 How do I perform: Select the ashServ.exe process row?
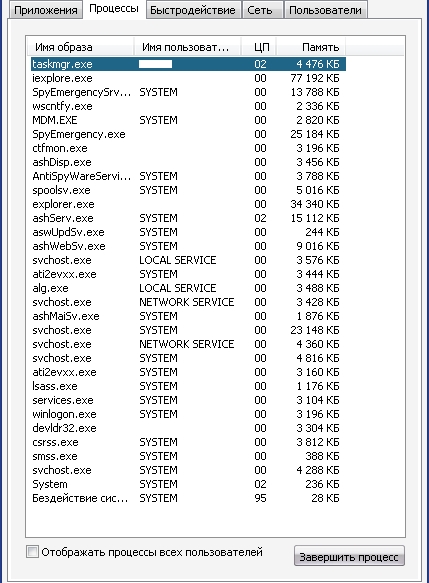pos(188,218)
